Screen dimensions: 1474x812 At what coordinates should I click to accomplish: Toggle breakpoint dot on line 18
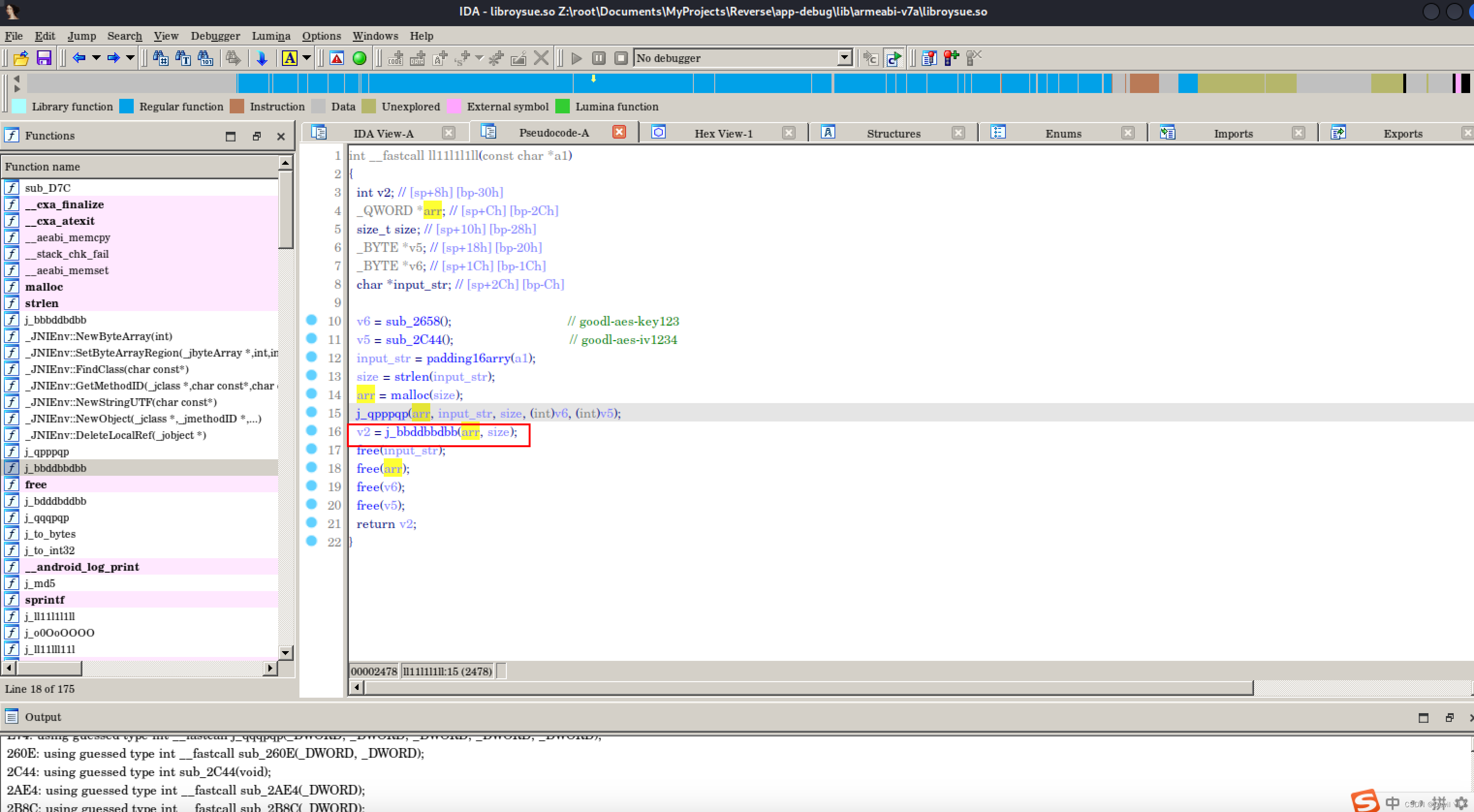311,467
